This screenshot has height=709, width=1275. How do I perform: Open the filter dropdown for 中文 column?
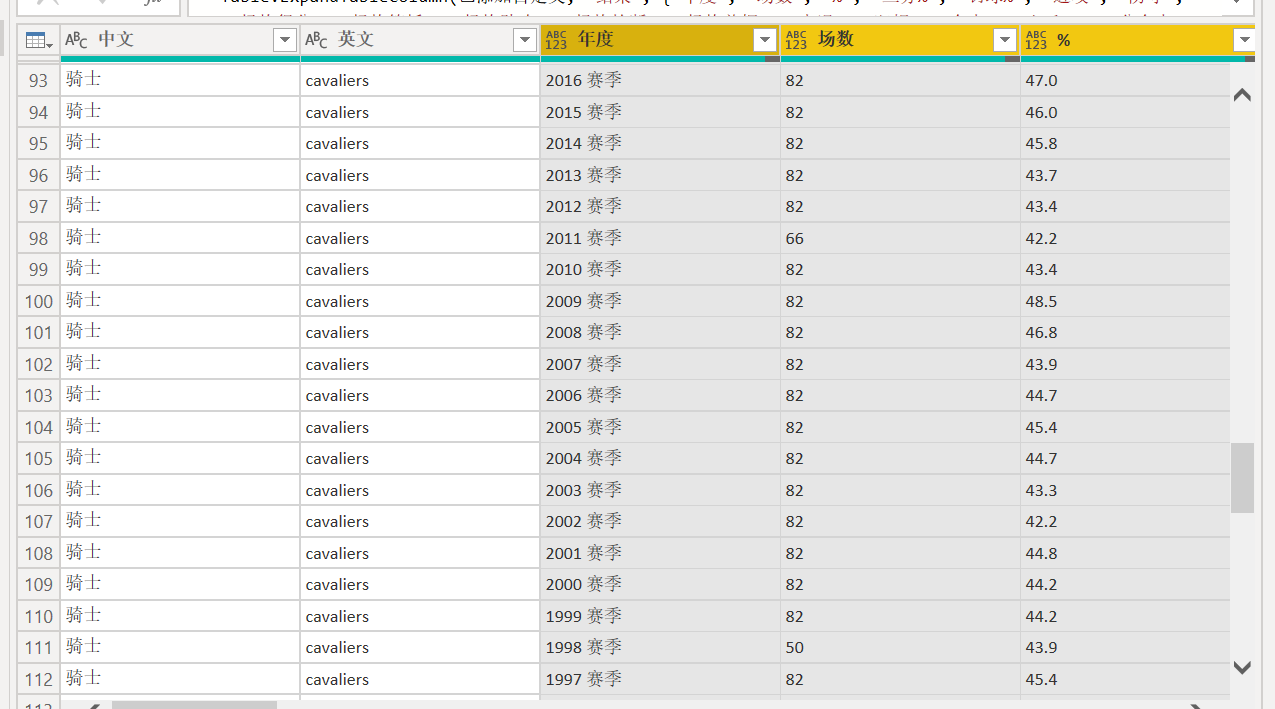pyautogui.click(x=285, y=40)
